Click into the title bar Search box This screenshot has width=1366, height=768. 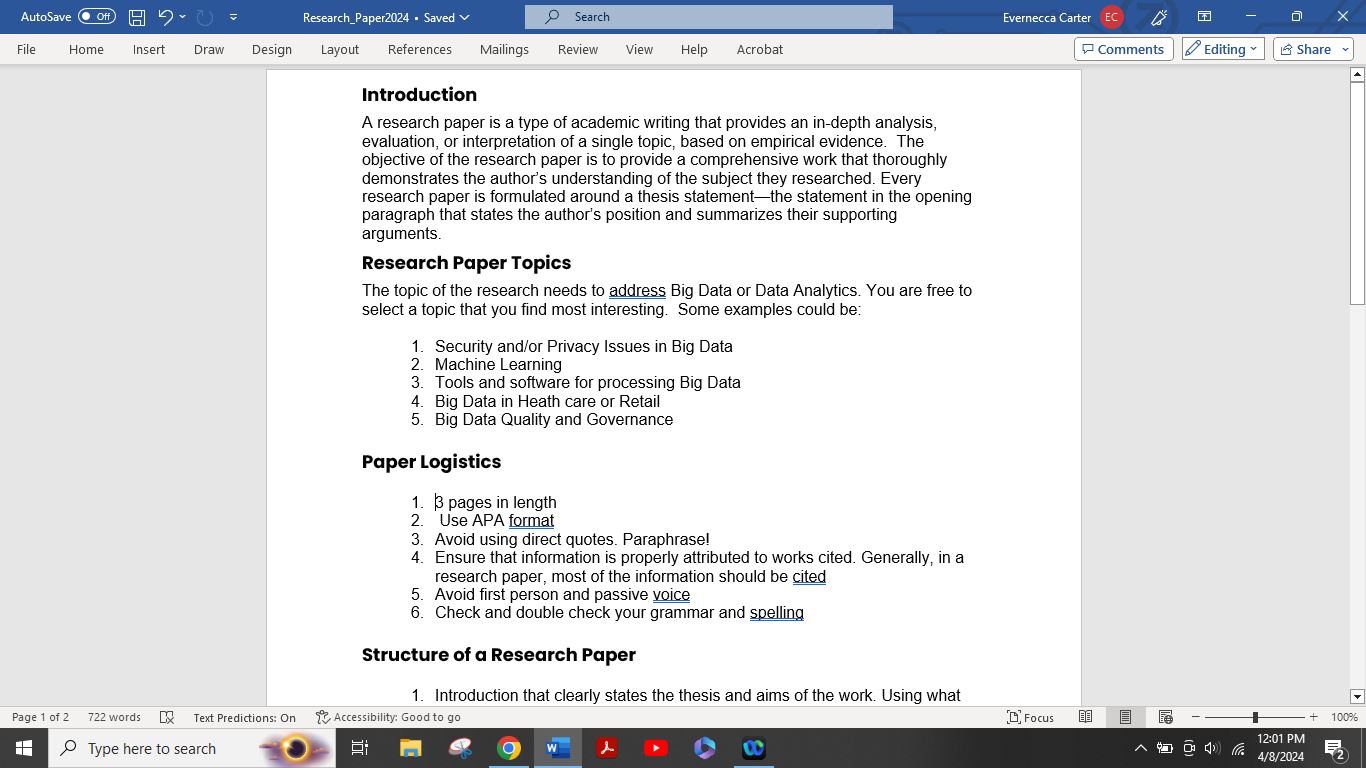coord(709,17)
